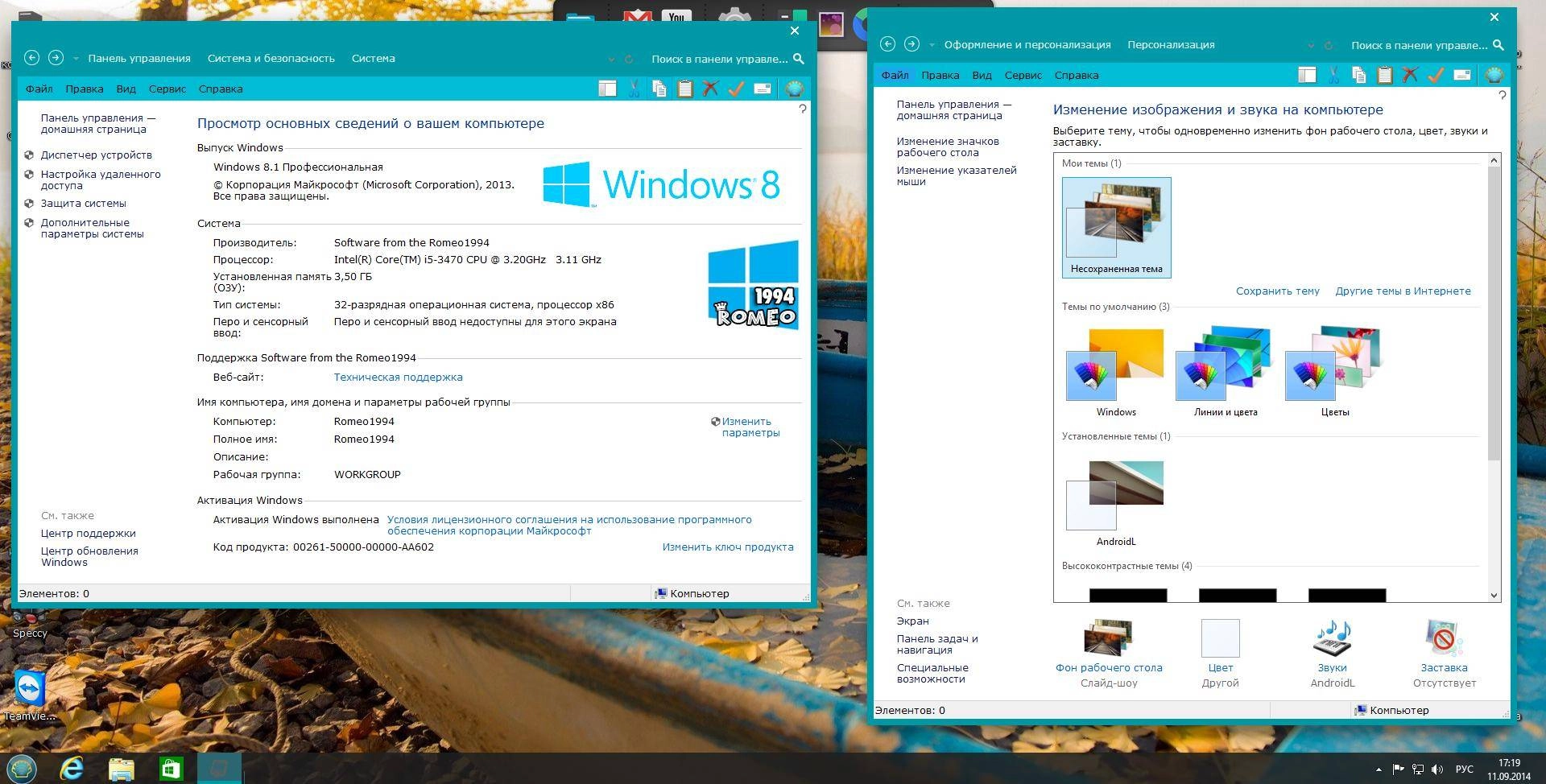
Task: Click the clipboard Paste icon in Personalization window toolbar
Action: pos(1385,75)
